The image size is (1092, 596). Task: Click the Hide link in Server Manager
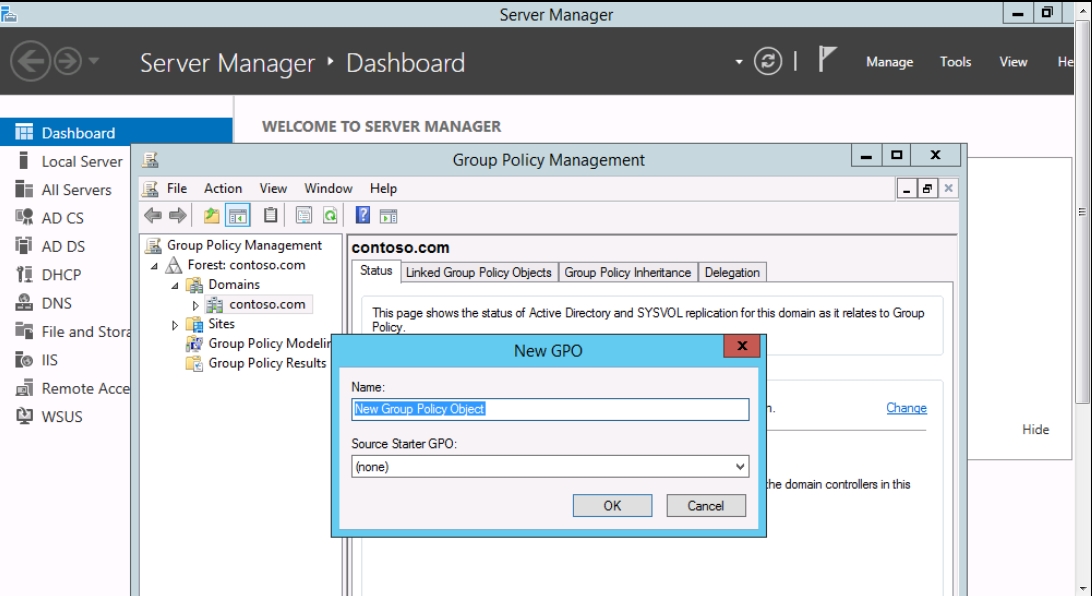click(x=1035, y=430)
